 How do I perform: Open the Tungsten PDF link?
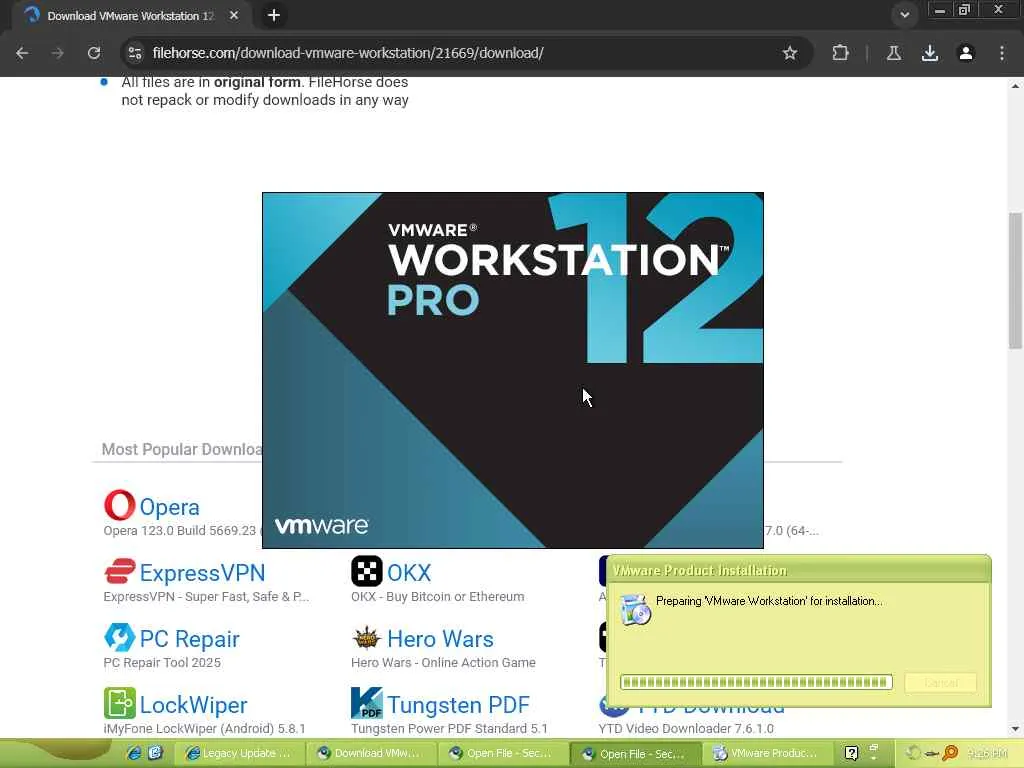click(x=458, y=705)
